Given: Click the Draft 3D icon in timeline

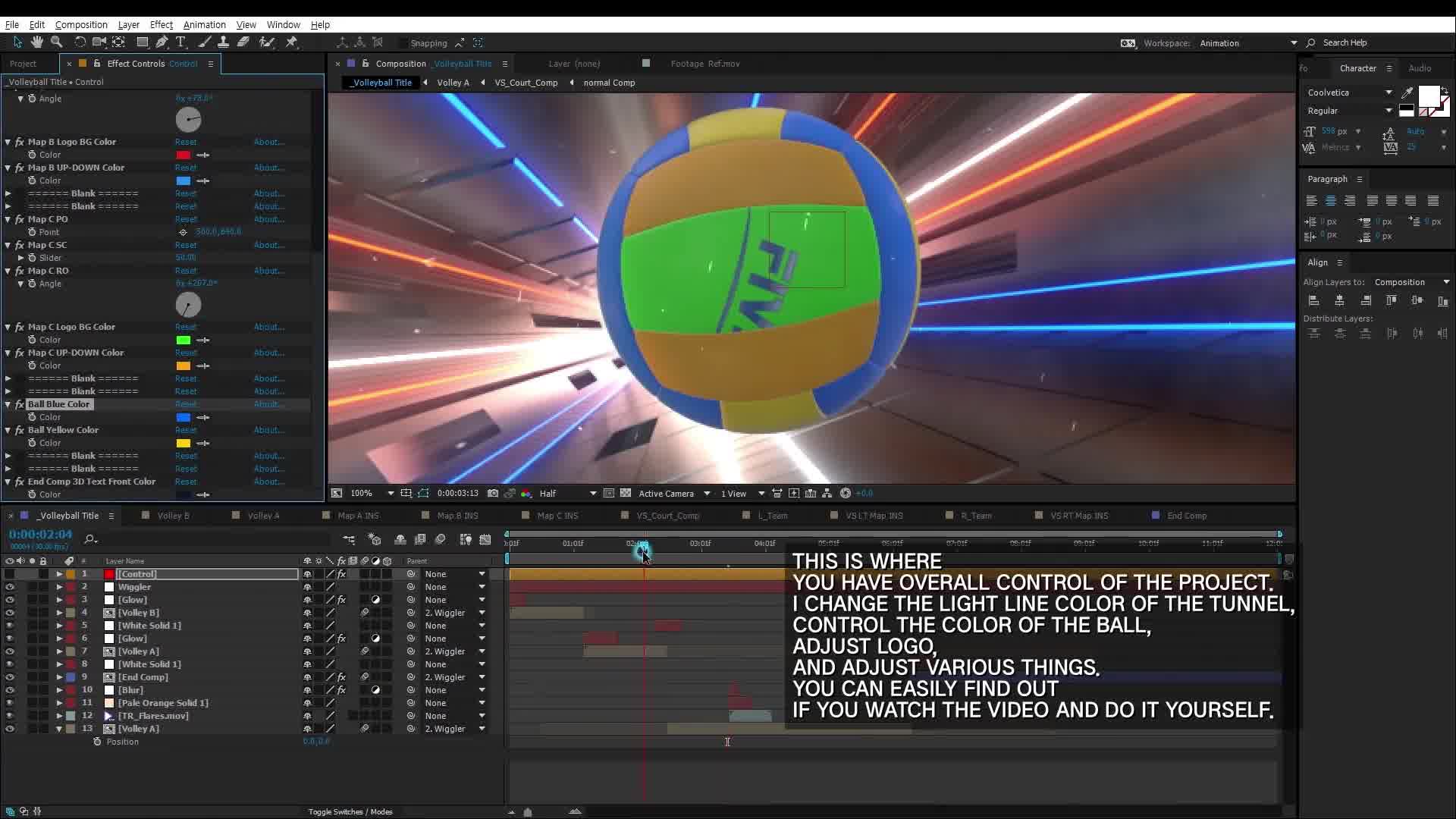Looking at the screenshot, I should click(375, 539).
